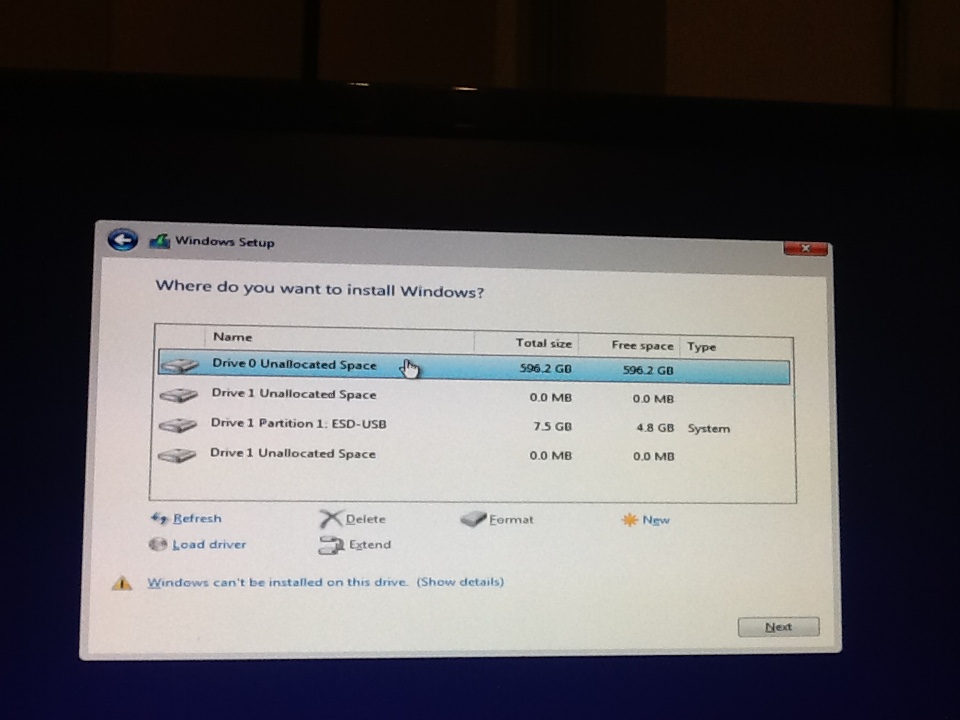
Task: Click the 7.5 GB total size value
Action: [552, 426]
